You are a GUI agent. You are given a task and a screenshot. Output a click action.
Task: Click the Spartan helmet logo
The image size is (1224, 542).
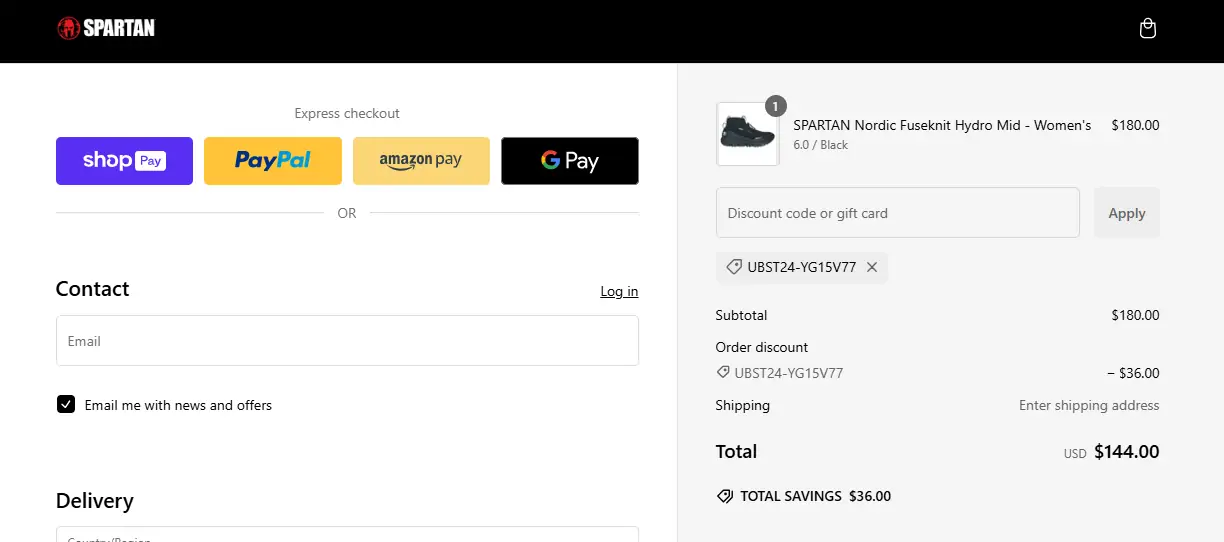point(68,28)
